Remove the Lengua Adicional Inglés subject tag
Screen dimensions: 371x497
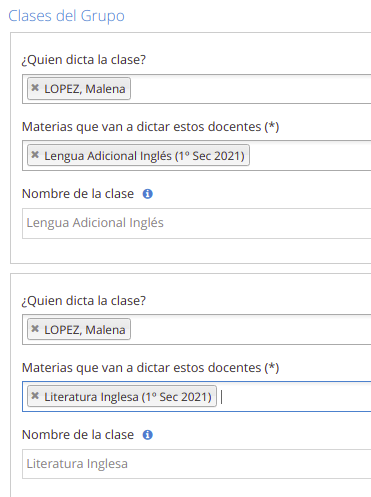pyautogui.click(x=35, y=155)
